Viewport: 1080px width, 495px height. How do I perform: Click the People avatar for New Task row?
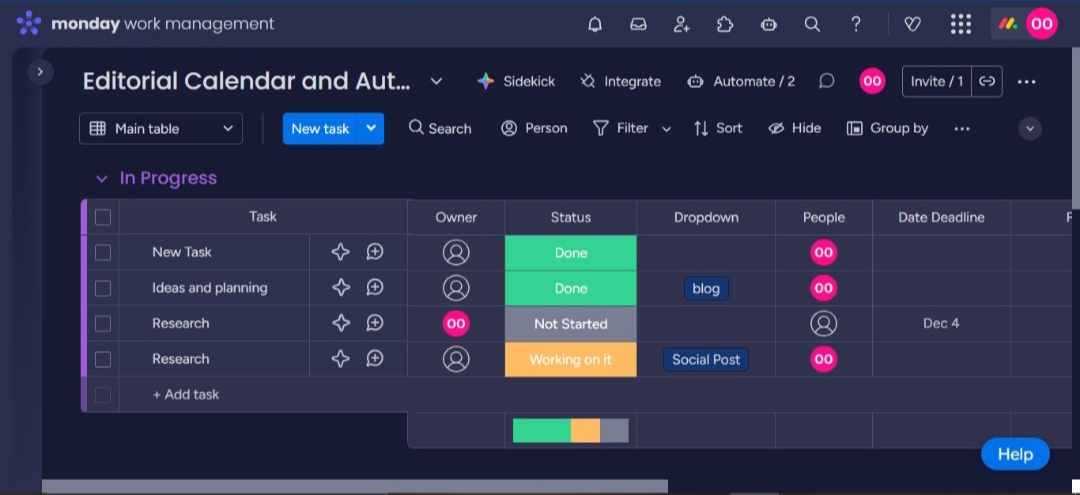[x=824, y=252]
